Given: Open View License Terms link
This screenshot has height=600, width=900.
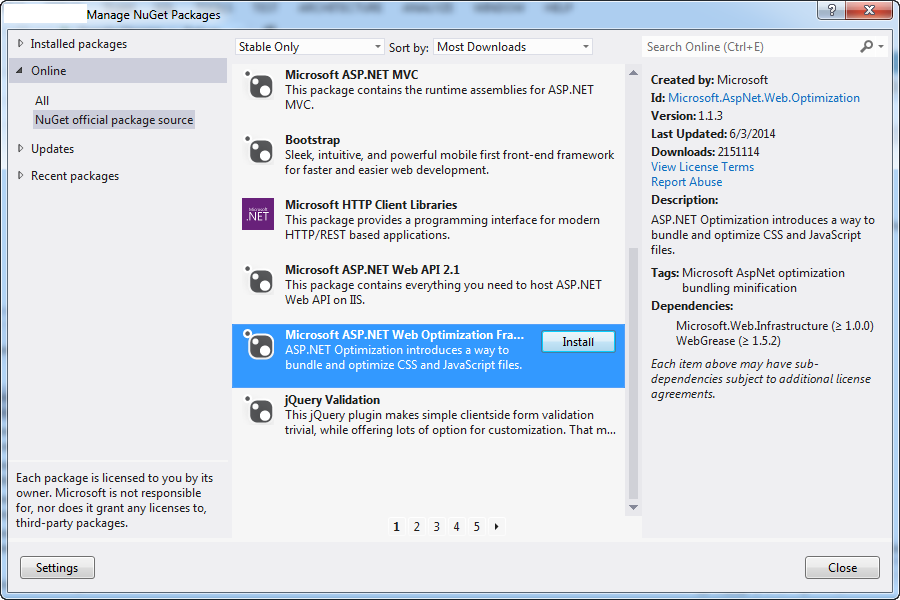Looking at the screenshot, I should pyautogui.click(x=703, y=167).
